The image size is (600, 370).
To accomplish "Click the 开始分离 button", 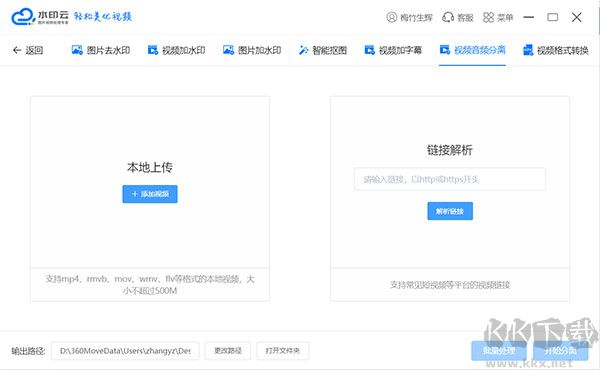I will pos(561,350).
